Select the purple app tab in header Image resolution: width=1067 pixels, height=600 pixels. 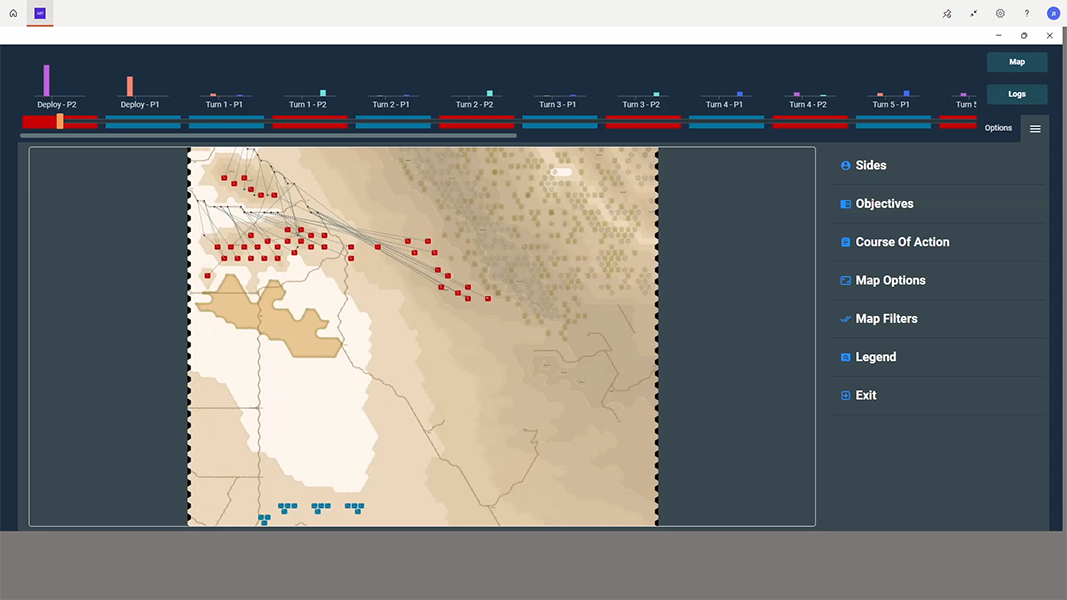(x=40, y=13)
